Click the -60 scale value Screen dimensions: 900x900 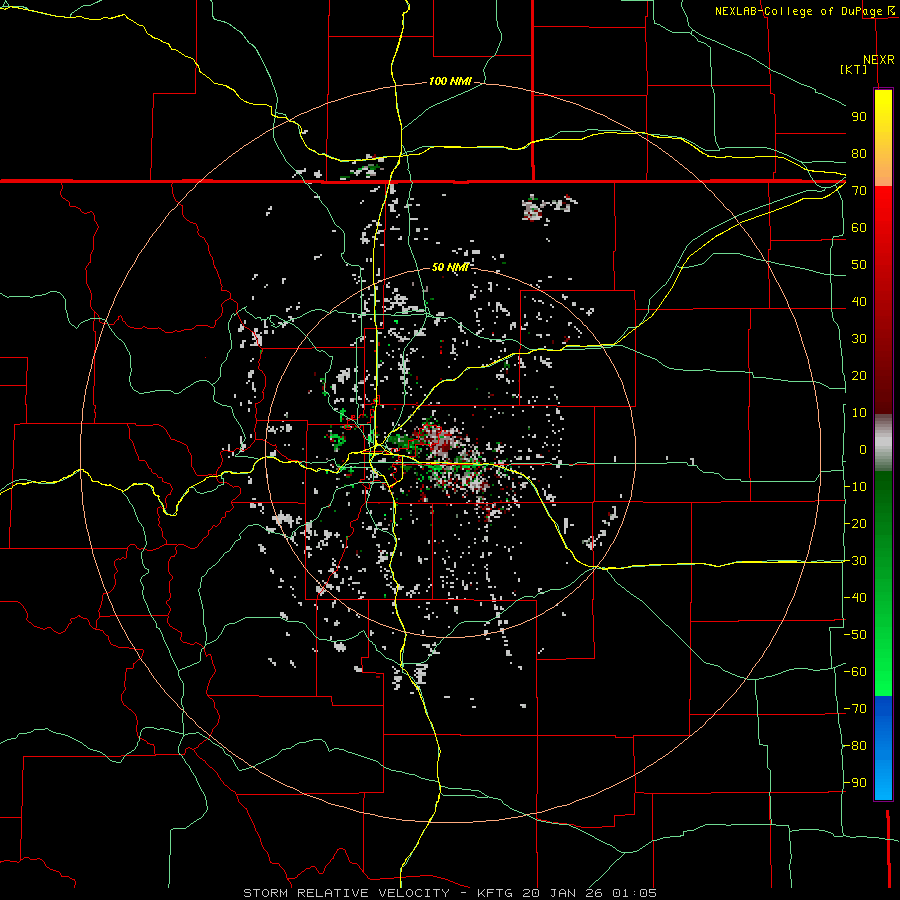tap(855, 672)
